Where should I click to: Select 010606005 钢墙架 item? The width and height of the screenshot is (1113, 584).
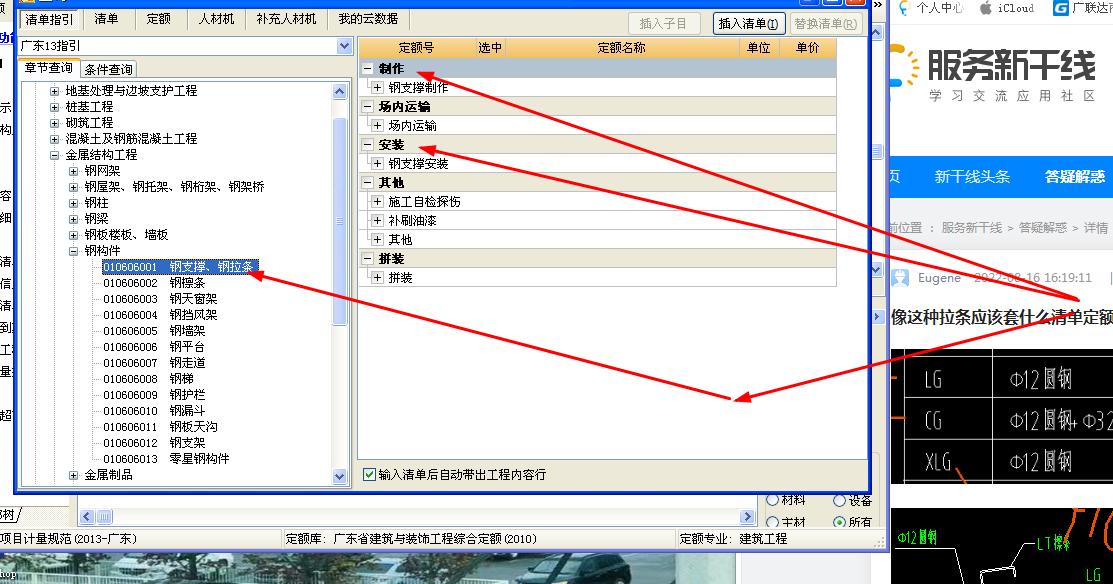click(x=154, y=331)
